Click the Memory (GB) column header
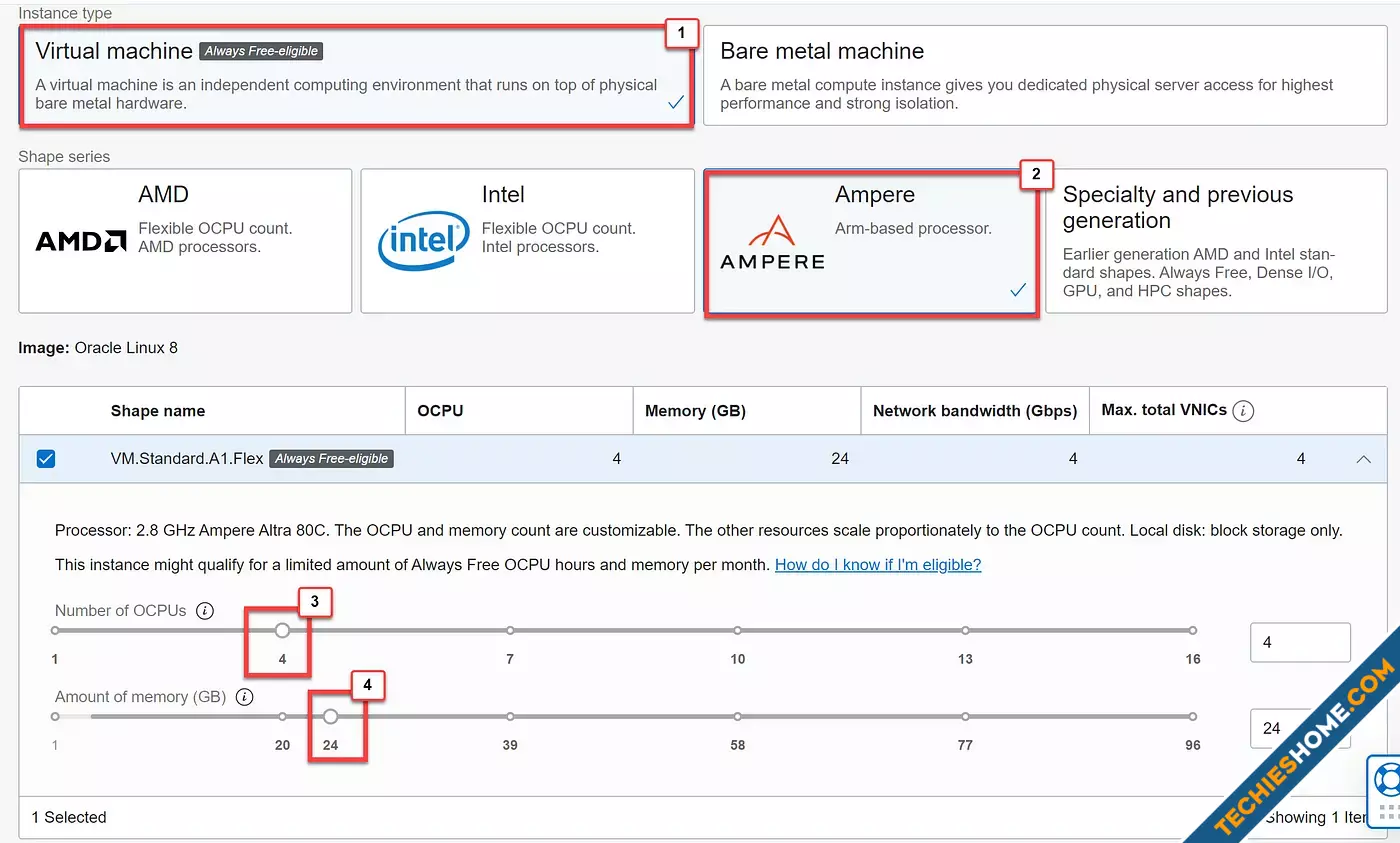The image size is (1400, 843). [x=695, y=411]
